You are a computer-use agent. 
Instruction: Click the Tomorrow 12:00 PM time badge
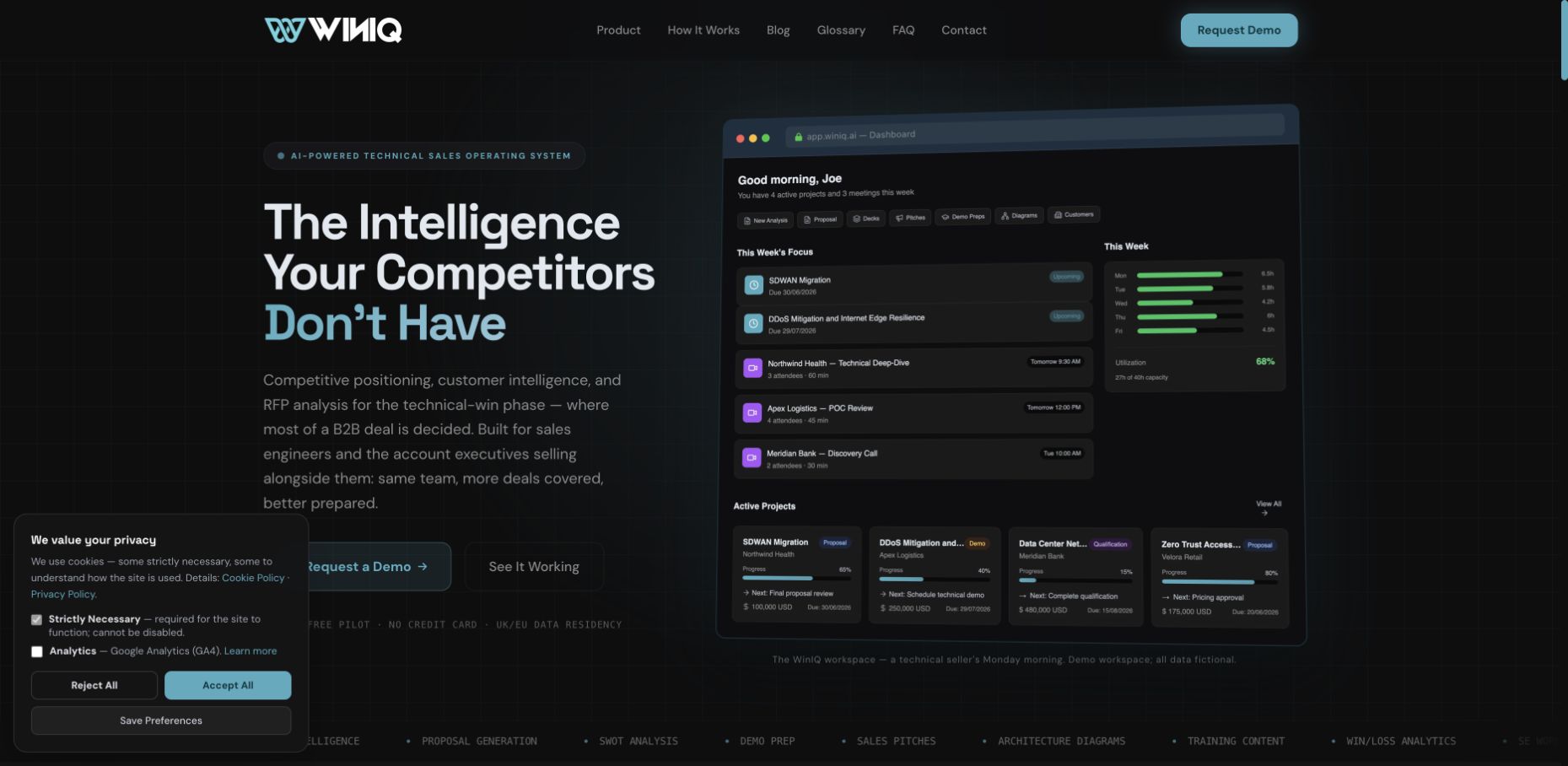(1053, 407)
